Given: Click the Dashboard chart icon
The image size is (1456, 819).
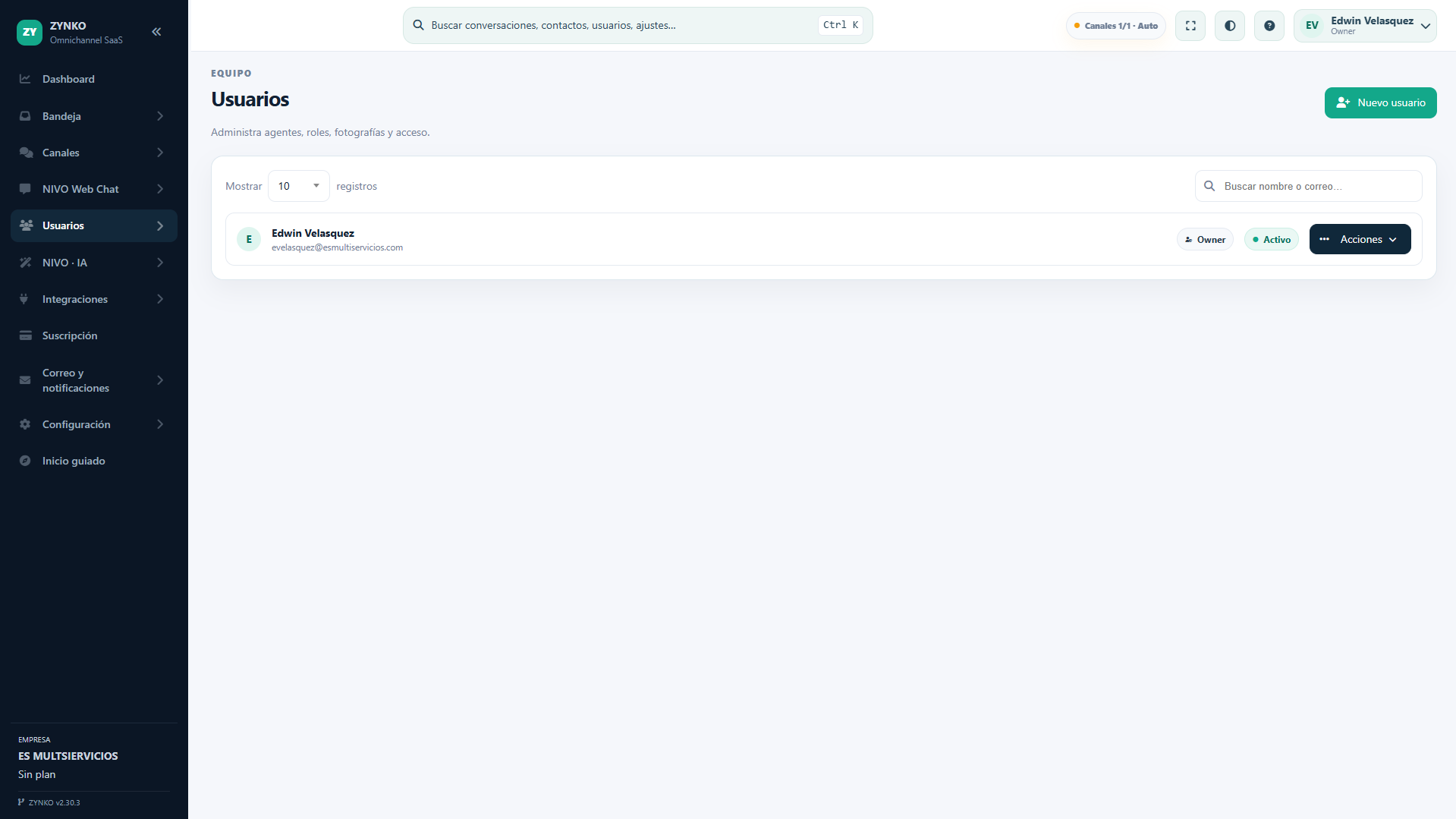Looking at the screenshot, I should [25, 79].
